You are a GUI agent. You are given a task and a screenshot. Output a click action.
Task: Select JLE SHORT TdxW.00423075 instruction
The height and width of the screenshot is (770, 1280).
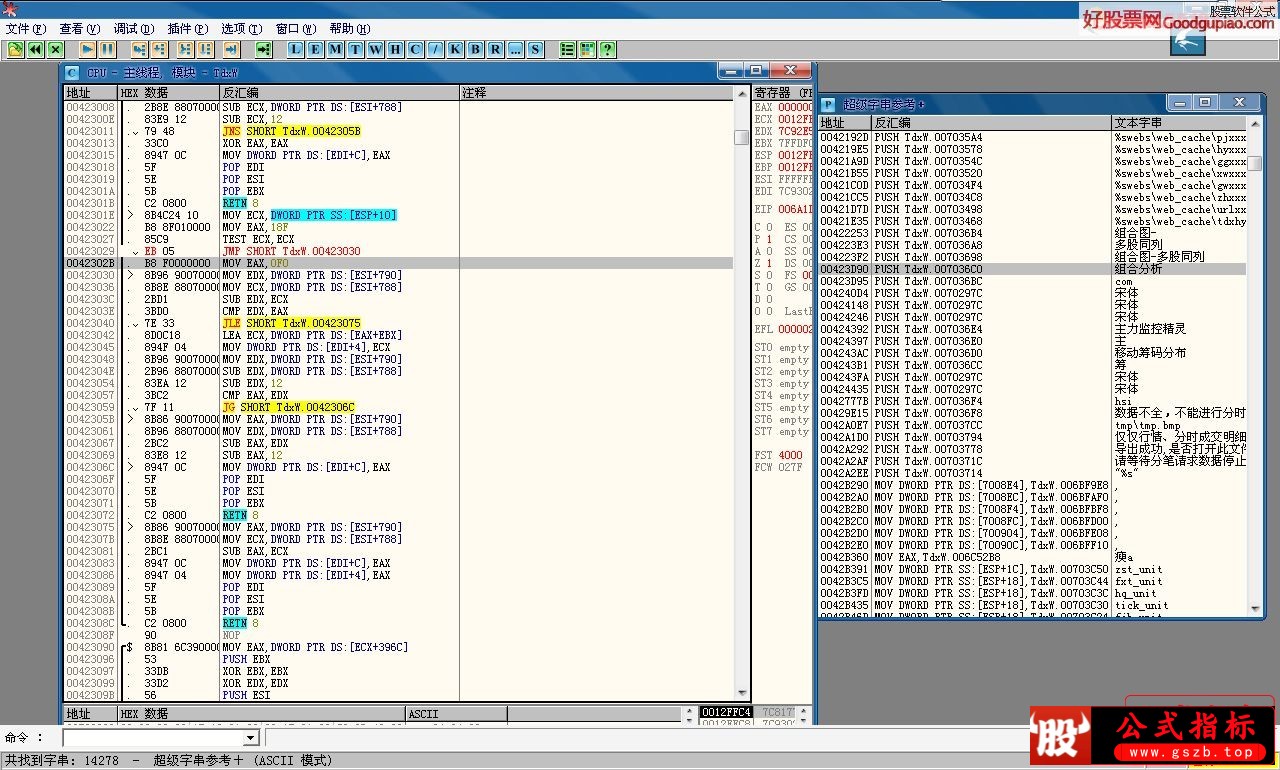pyautogui.click(x=291, y=323)
